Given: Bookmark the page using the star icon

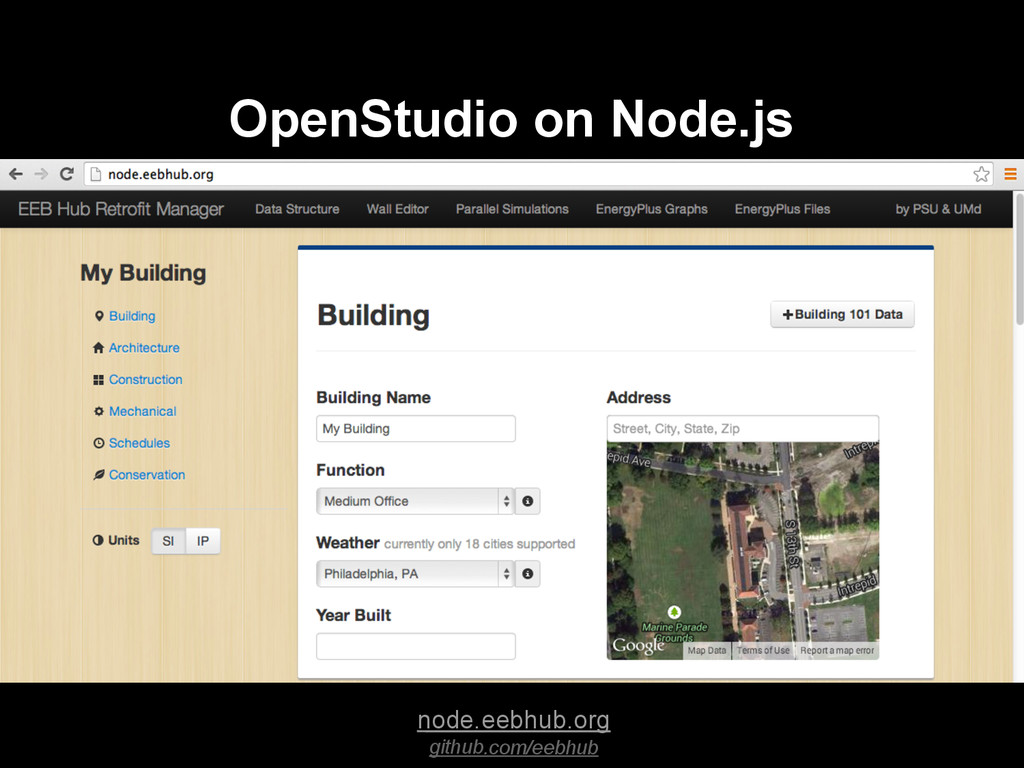Looking at the screenshot, I should (x=981, y=174).
